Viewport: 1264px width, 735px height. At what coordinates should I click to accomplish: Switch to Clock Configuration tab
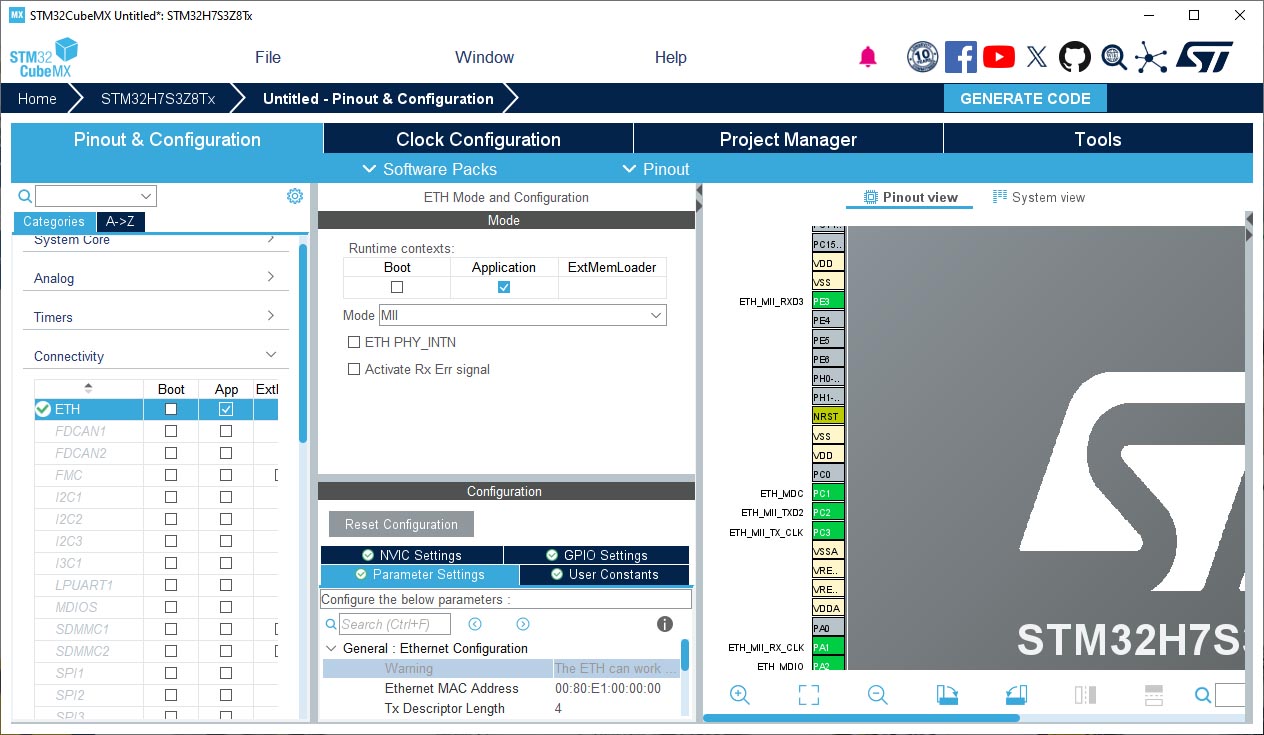[478, 139]
